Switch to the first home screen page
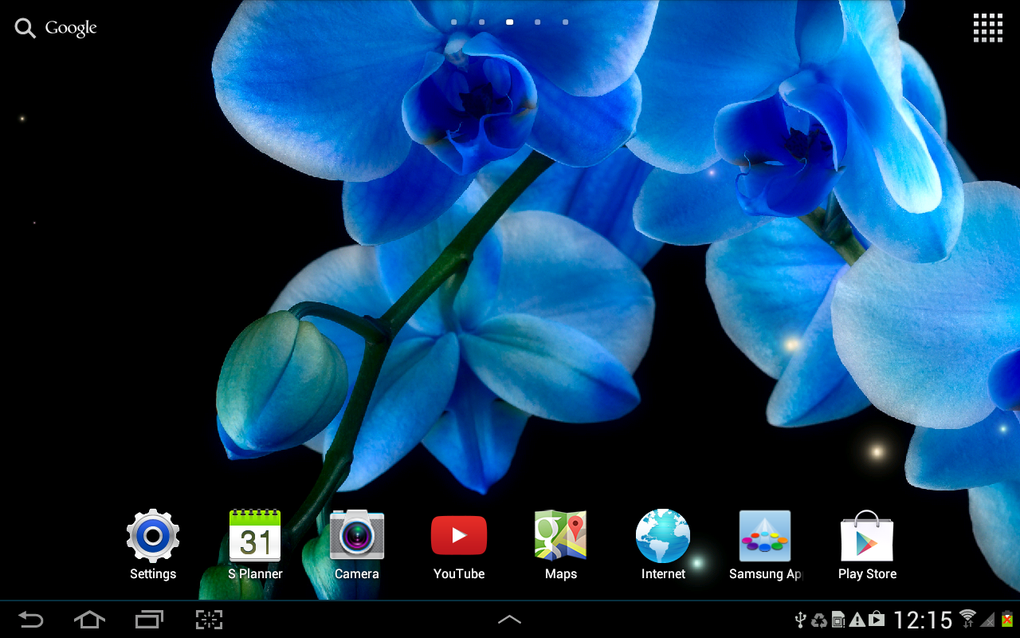This screenshot has height=638, width=1020. pyautogui.click(x=453, y=21)
